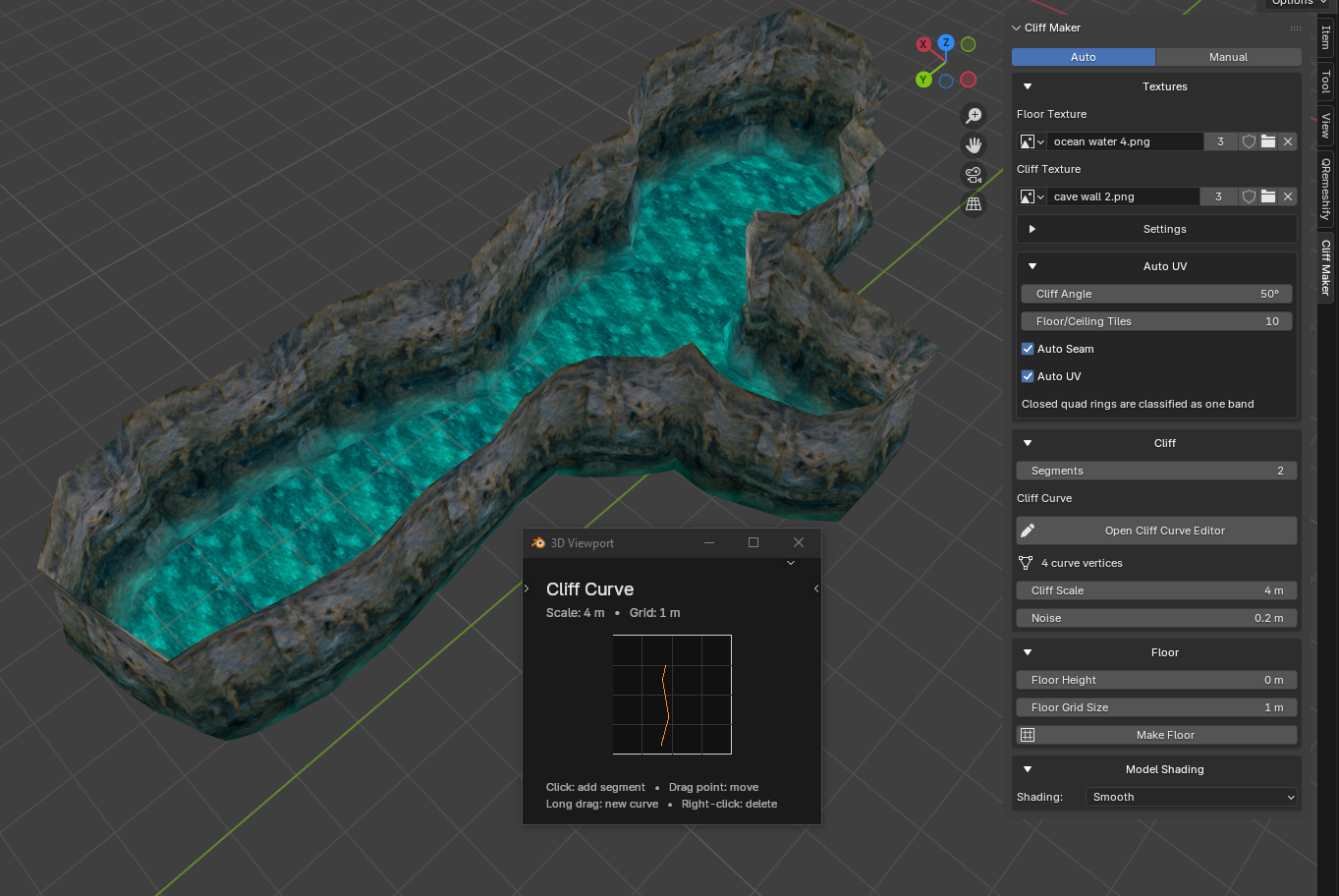Switch to Manual mode

click(x=1228, y=57)
